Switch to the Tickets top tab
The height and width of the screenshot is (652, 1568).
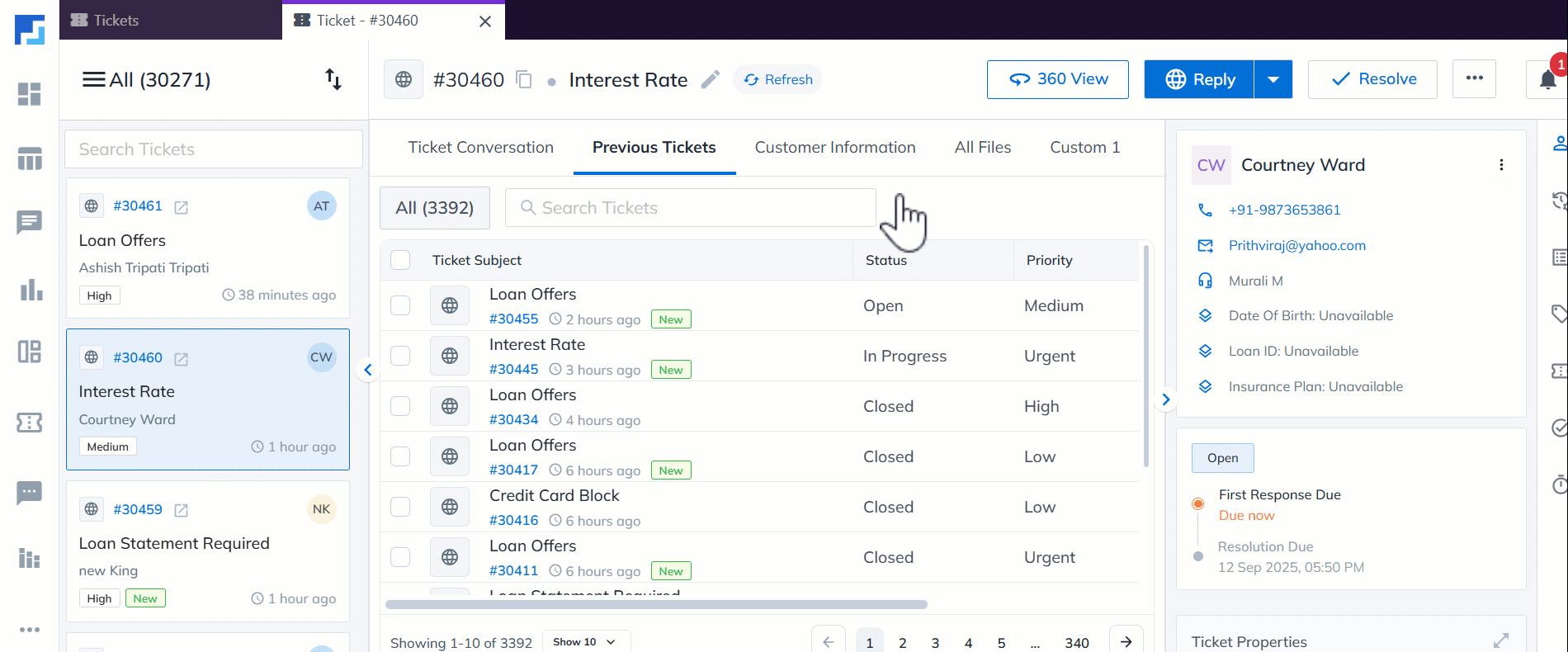[x=171, y=20]
